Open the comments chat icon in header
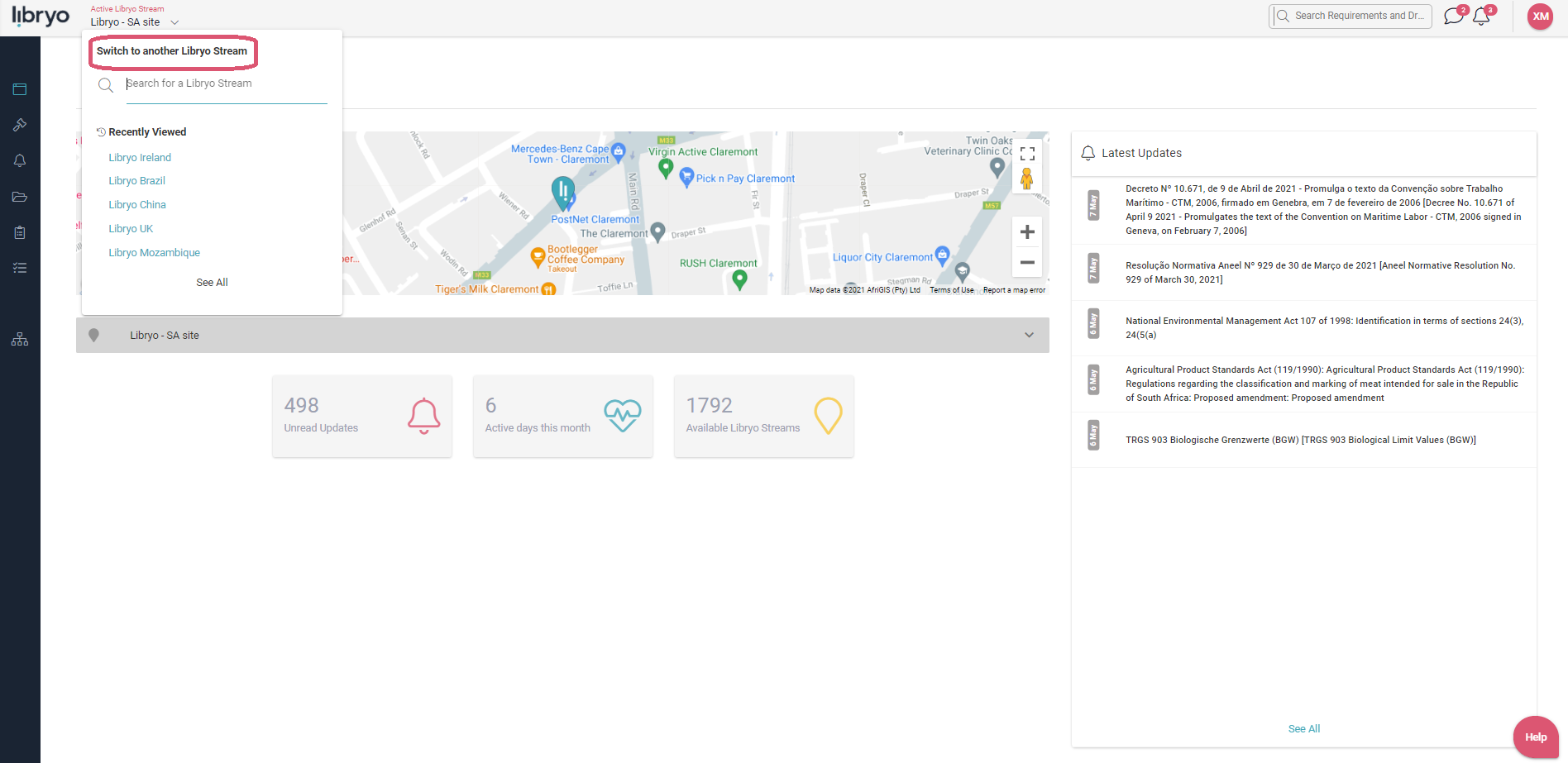 1454,16
